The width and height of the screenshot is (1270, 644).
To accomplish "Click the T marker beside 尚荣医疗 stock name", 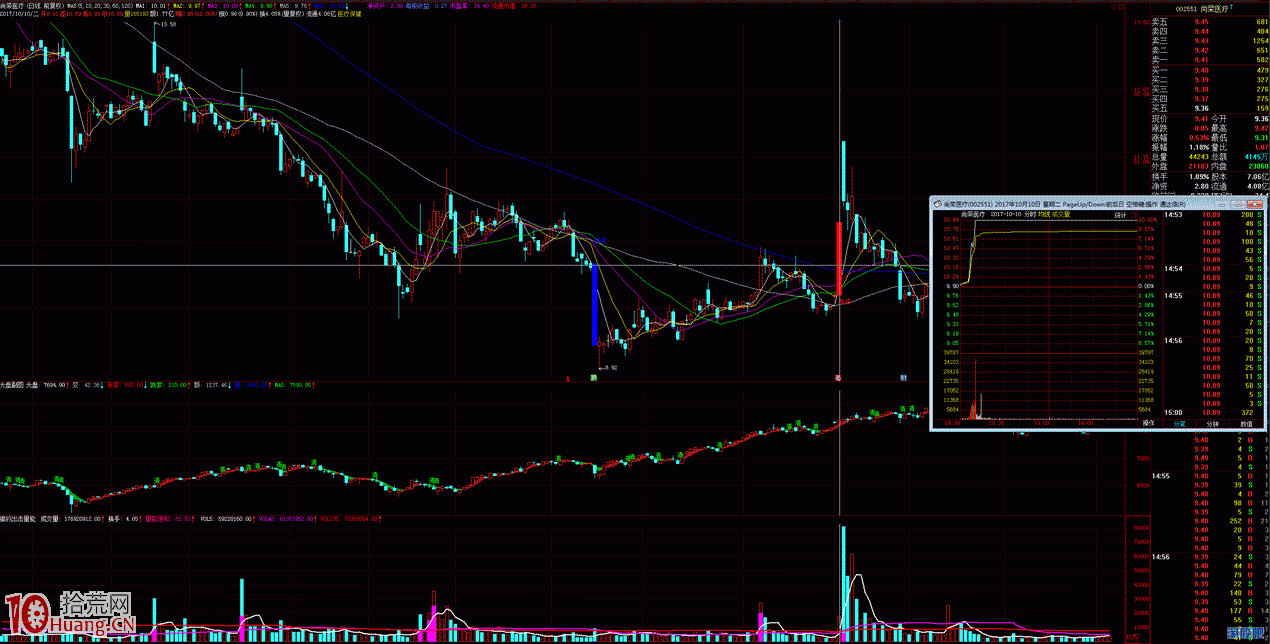I will point(1232,6).
